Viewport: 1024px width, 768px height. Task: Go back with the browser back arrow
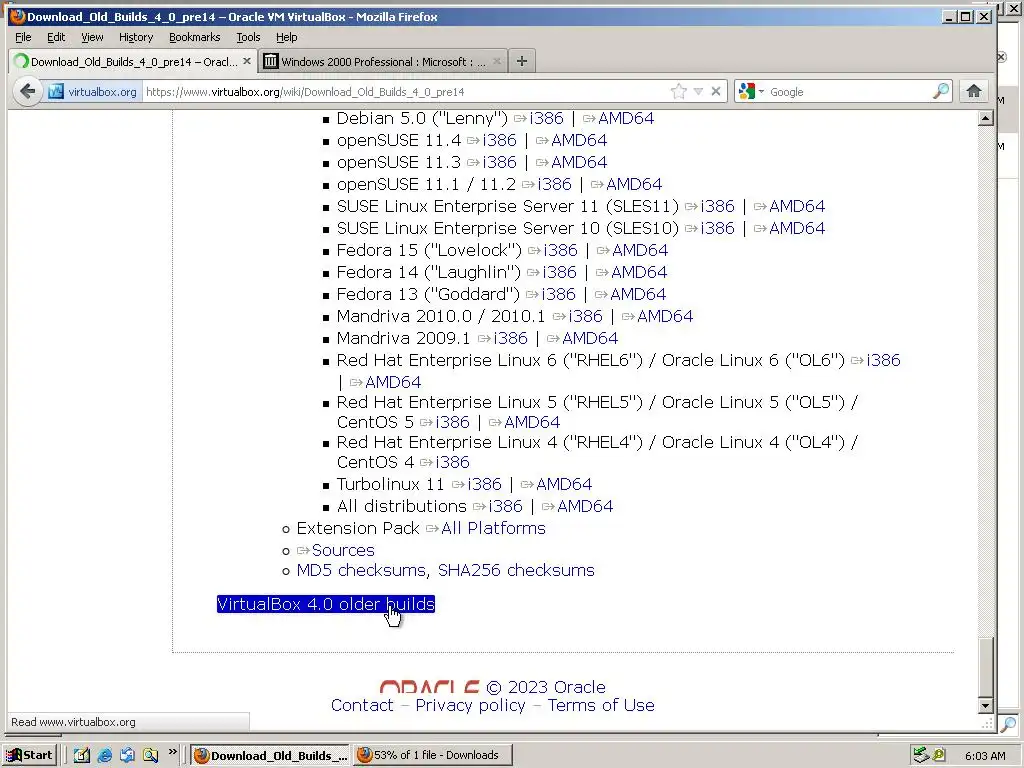click(27, 91)
